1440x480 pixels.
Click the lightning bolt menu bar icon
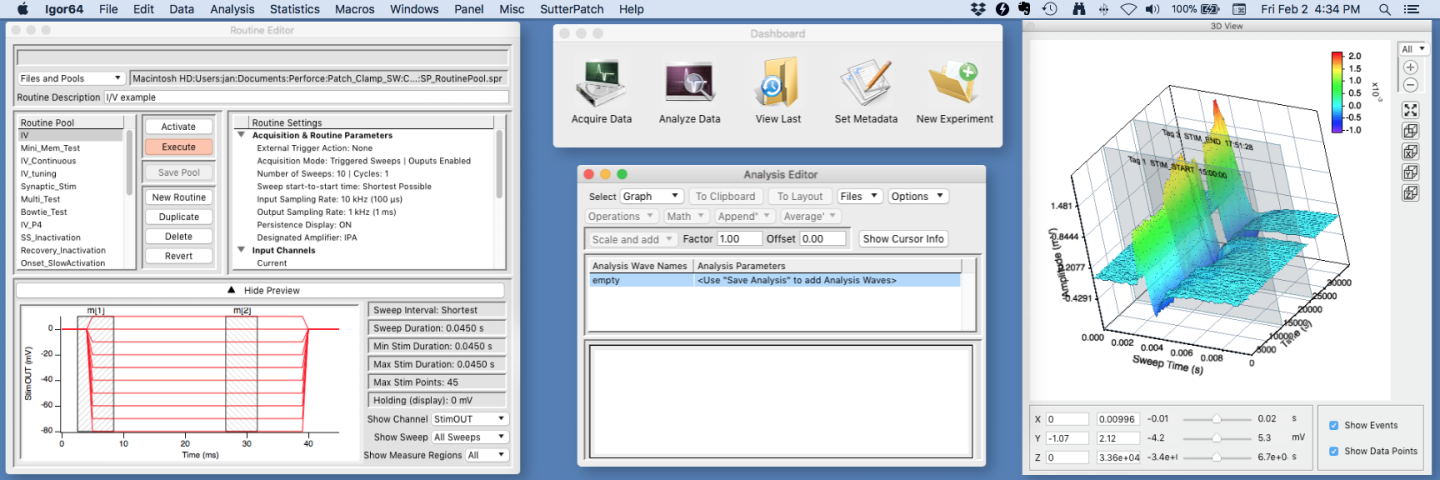1002,9
